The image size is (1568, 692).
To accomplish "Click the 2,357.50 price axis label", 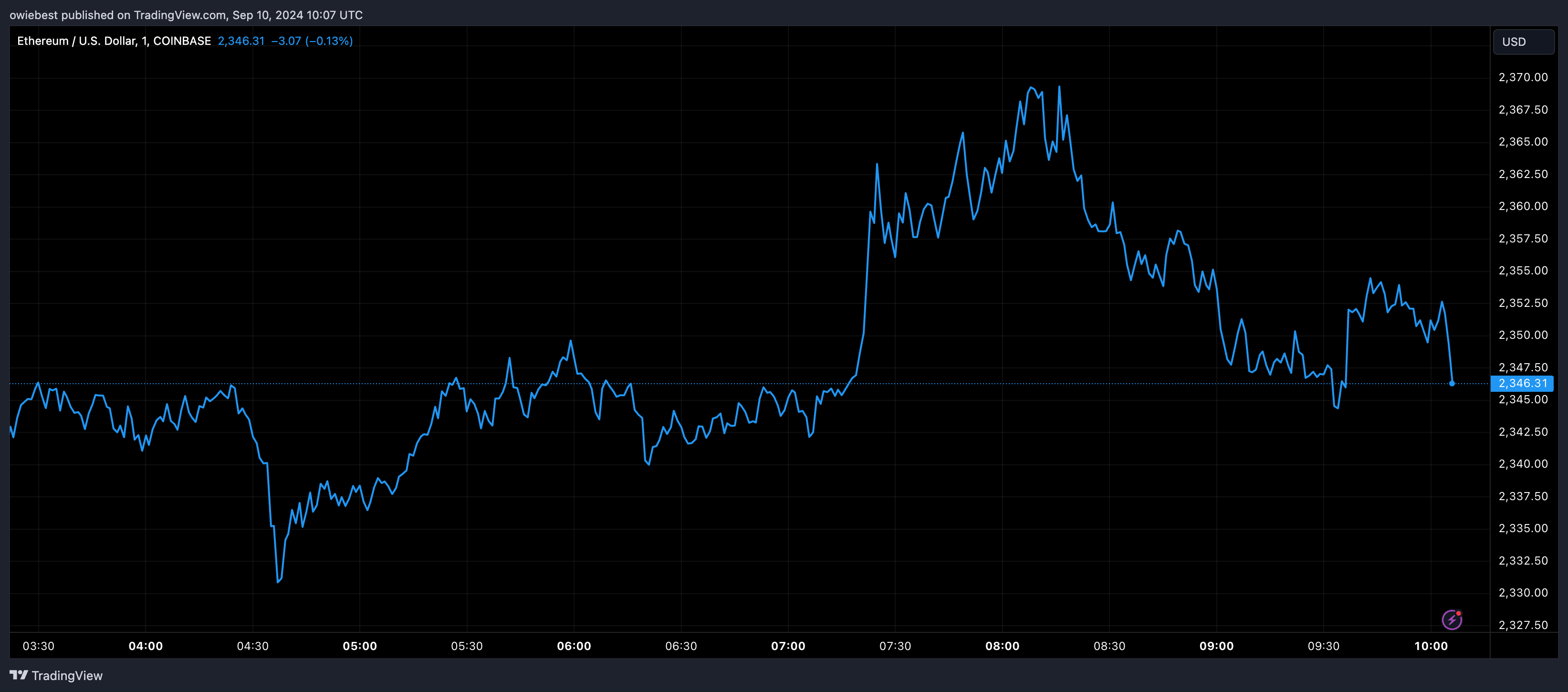I will [x=1523, y=239].
